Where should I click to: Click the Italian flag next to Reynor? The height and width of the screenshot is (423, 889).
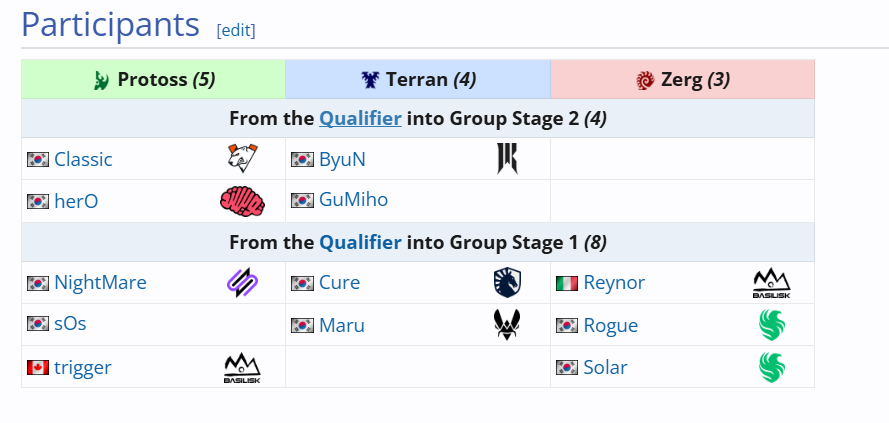pos(567,283)
